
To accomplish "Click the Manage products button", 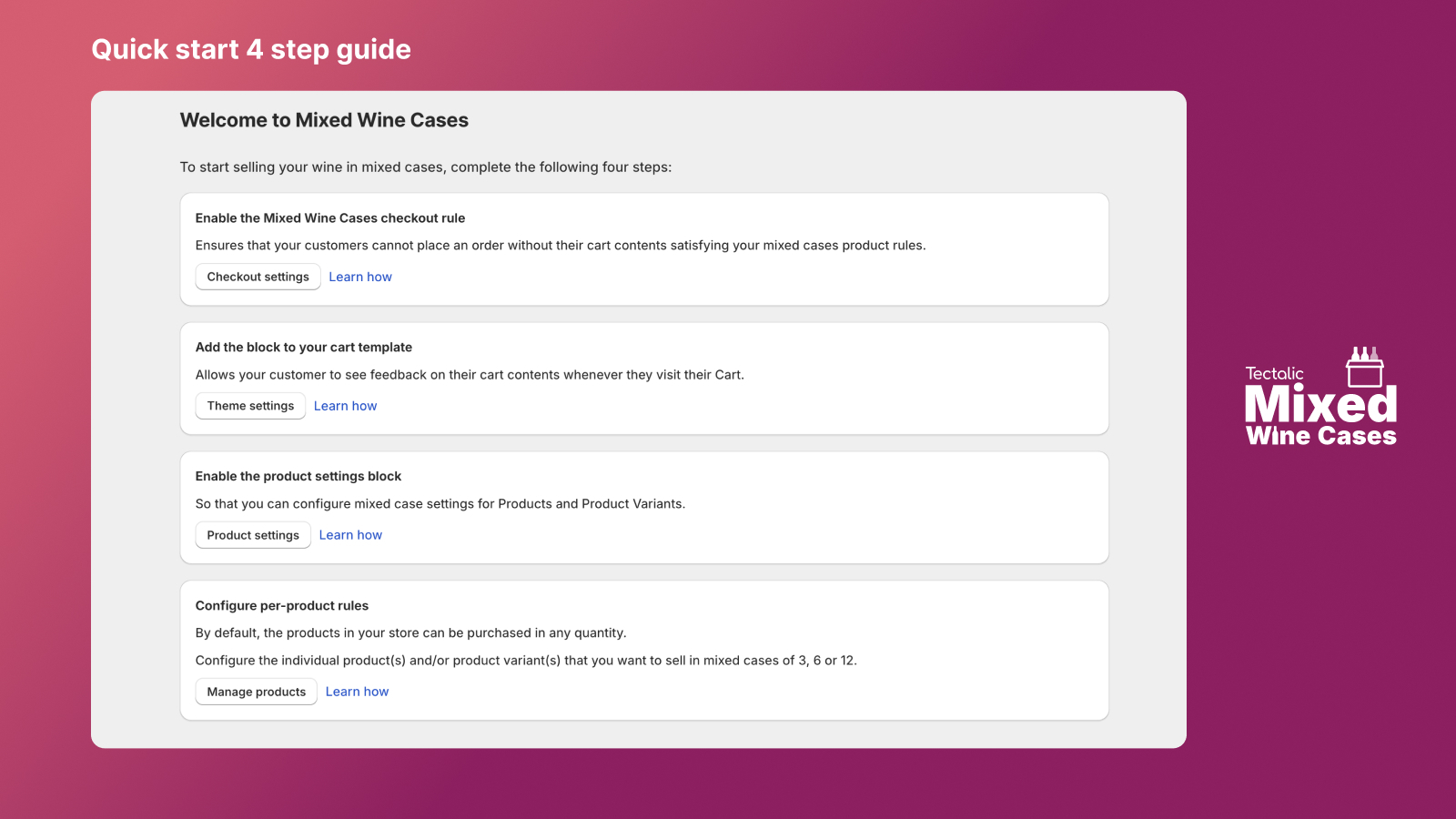I will [257, 692].
